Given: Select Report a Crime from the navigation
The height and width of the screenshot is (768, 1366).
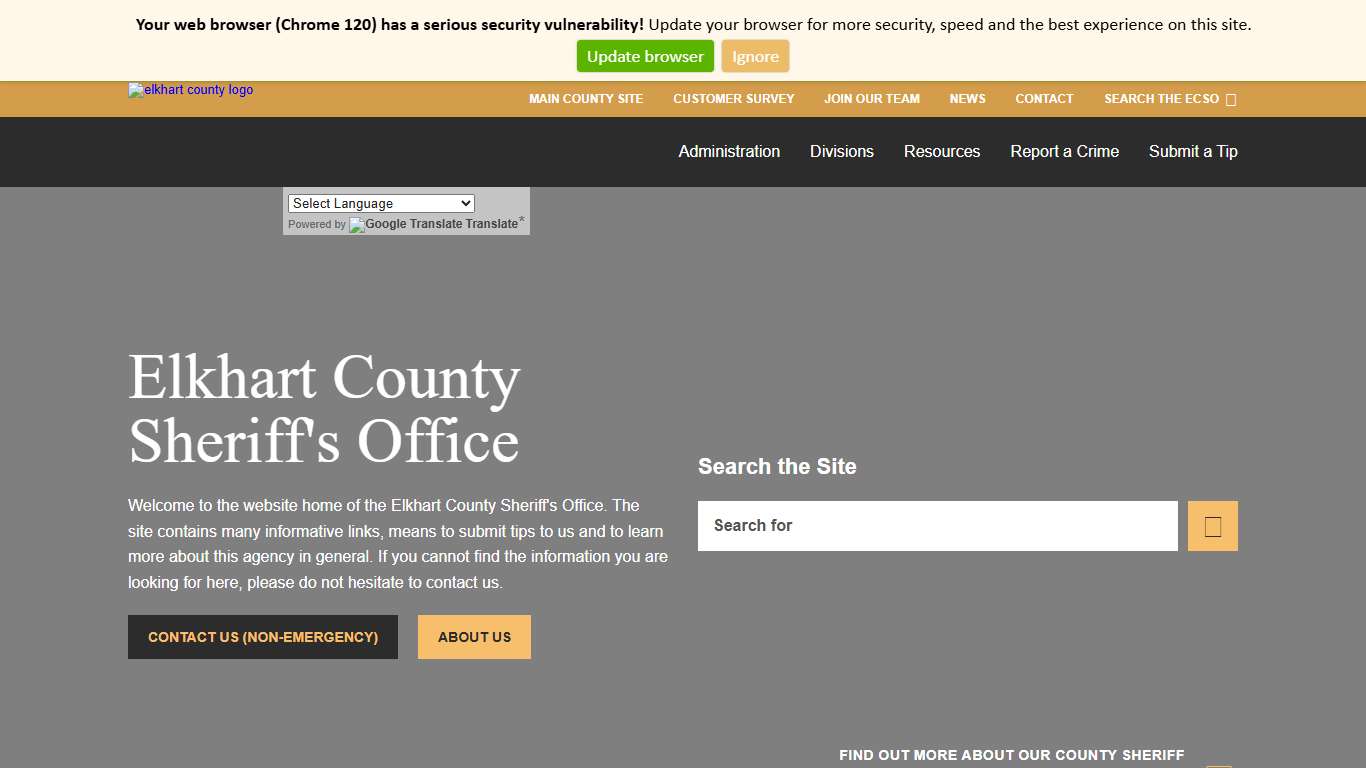Looking at the screenshot, I should (1064, 151).
